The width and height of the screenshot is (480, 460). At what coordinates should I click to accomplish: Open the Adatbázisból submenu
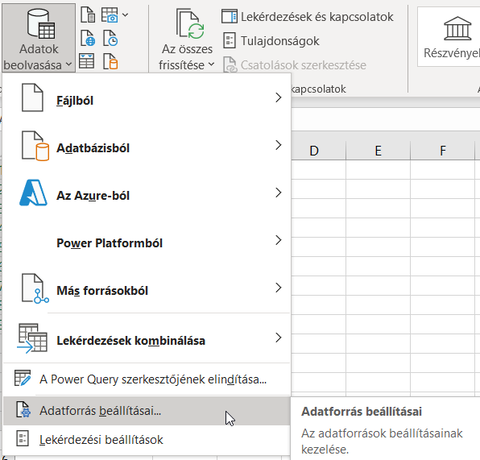tap(147, 146)
